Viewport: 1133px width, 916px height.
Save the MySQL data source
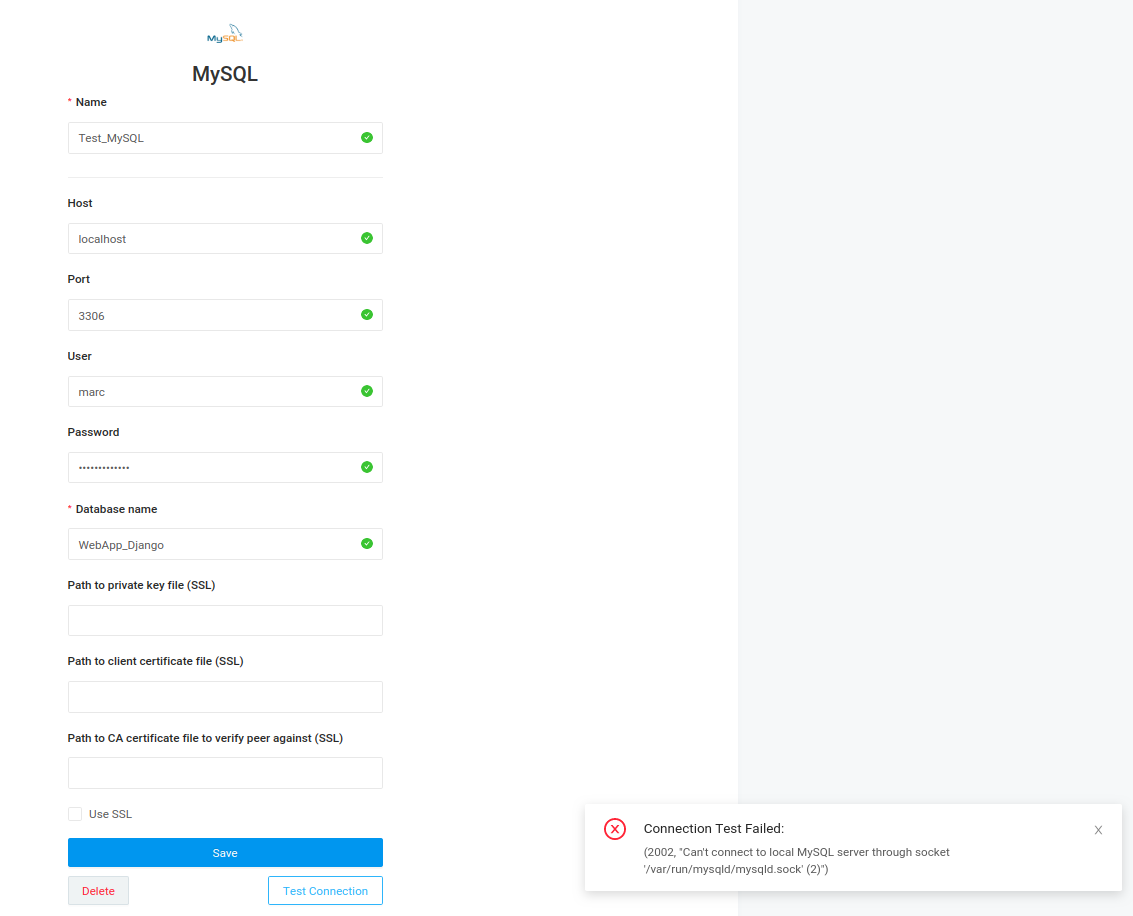[225, 852]
